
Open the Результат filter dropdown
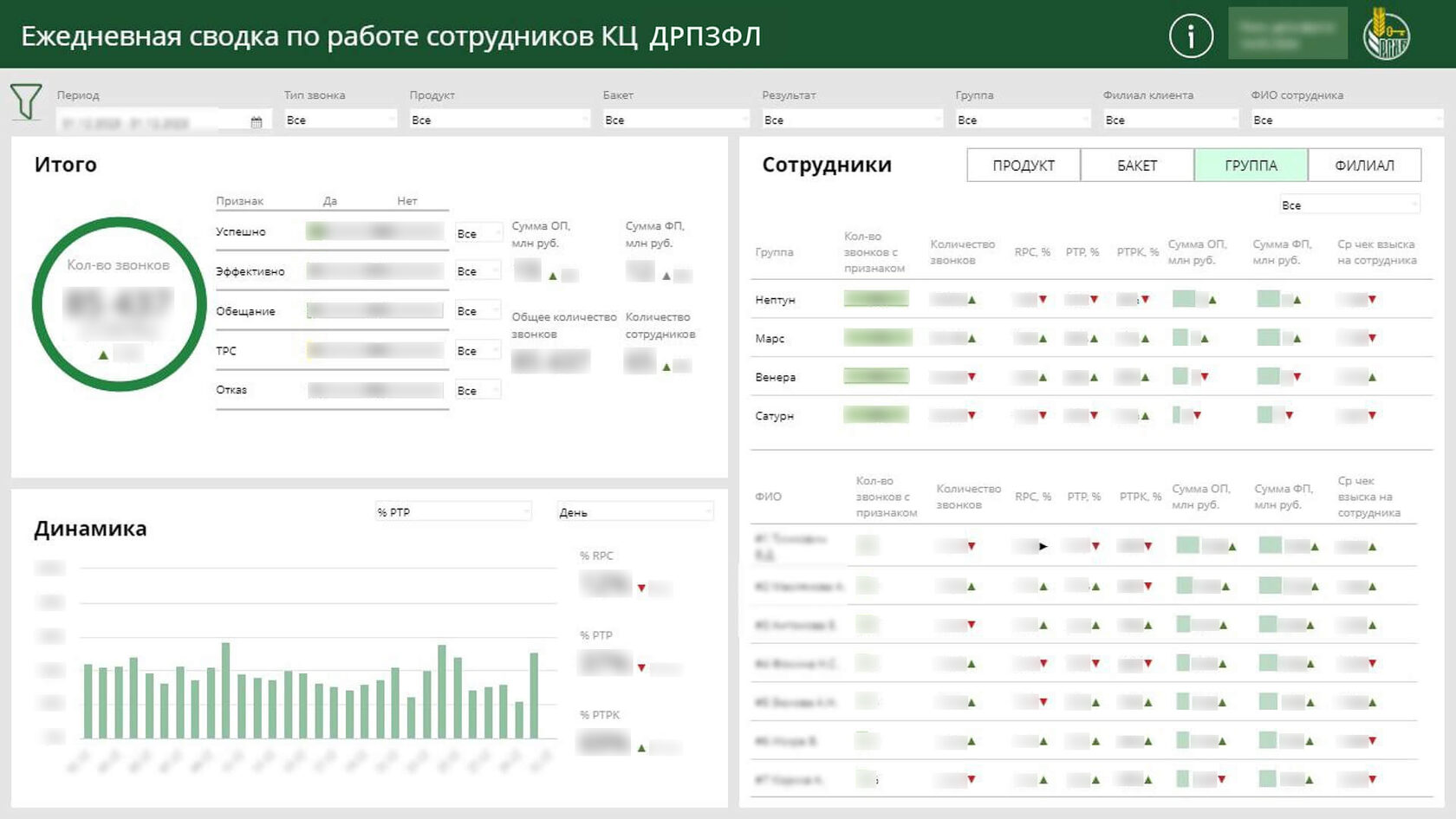[852, 120]
